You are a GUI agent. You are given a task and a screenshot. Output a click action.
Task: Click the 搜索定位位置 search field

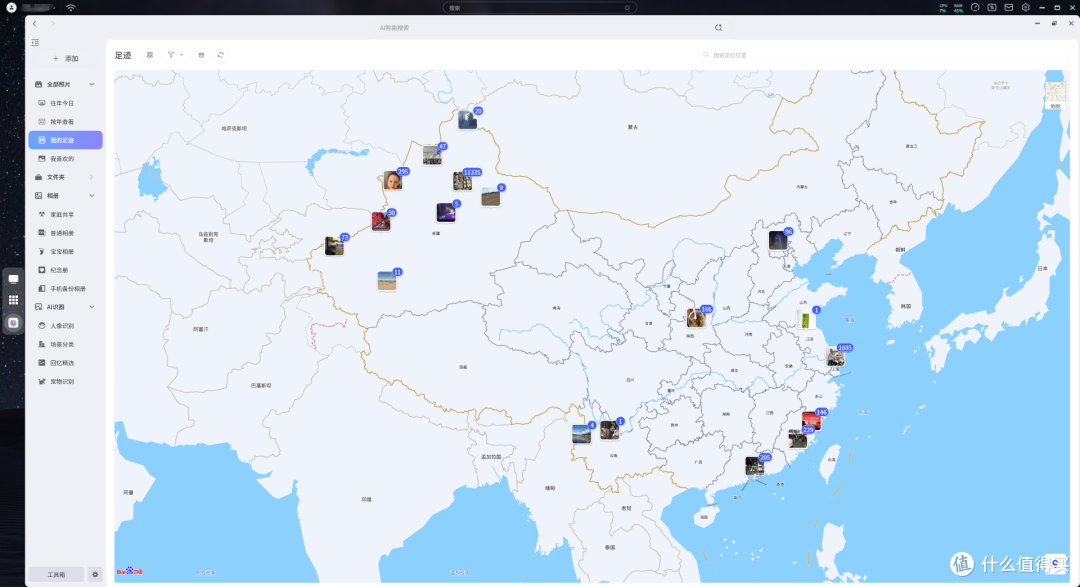click(x=882, y=55)
